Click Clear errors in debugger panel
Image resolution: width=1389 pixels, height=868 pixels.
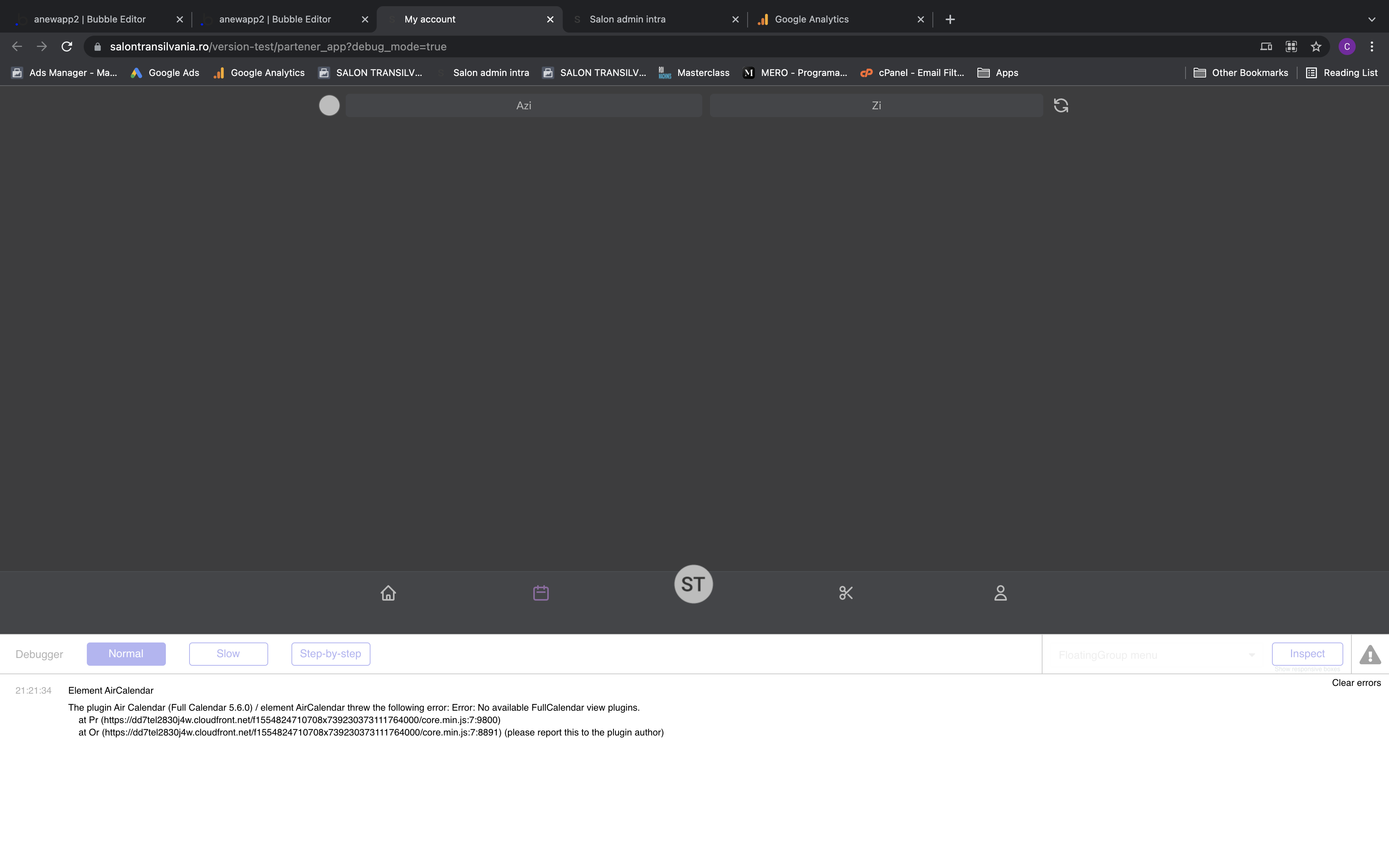[1356, 682]
